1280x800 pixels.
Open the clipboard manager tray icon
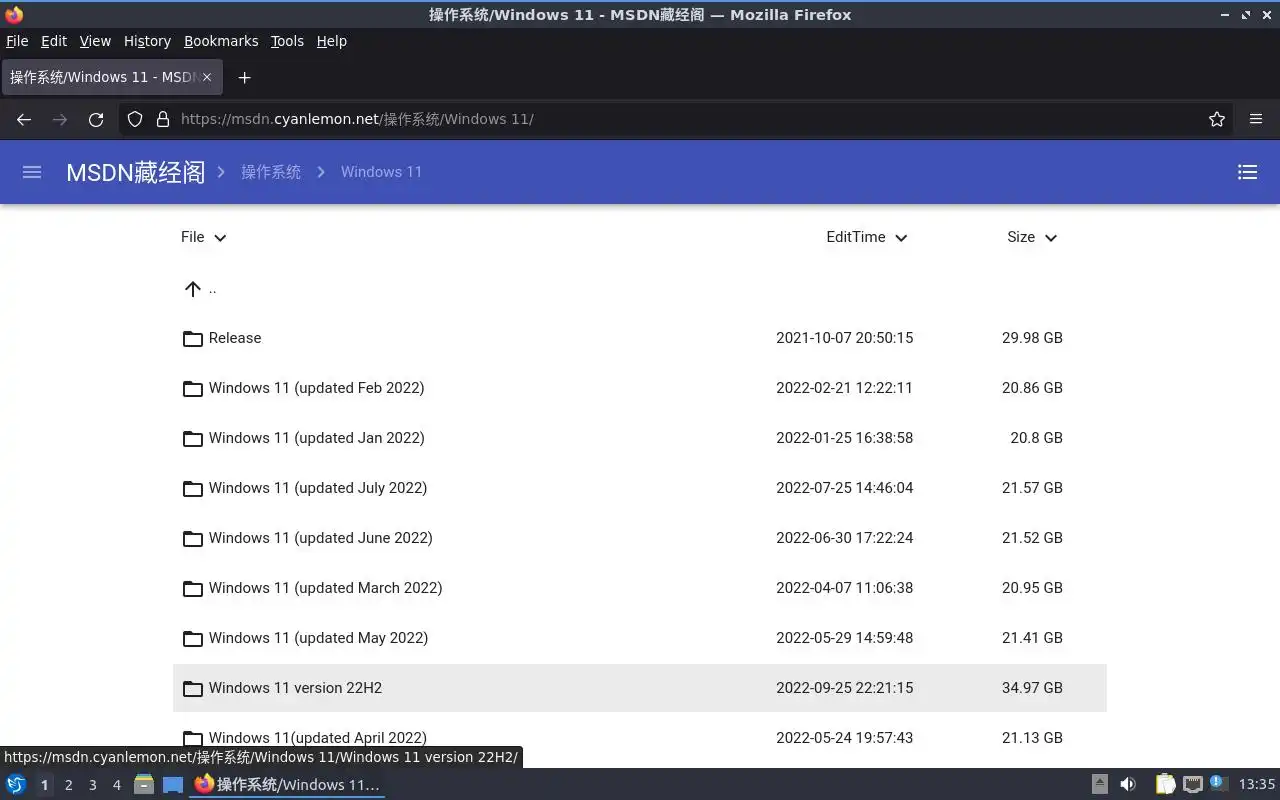pyautogui.click(x=1165, y=784)
